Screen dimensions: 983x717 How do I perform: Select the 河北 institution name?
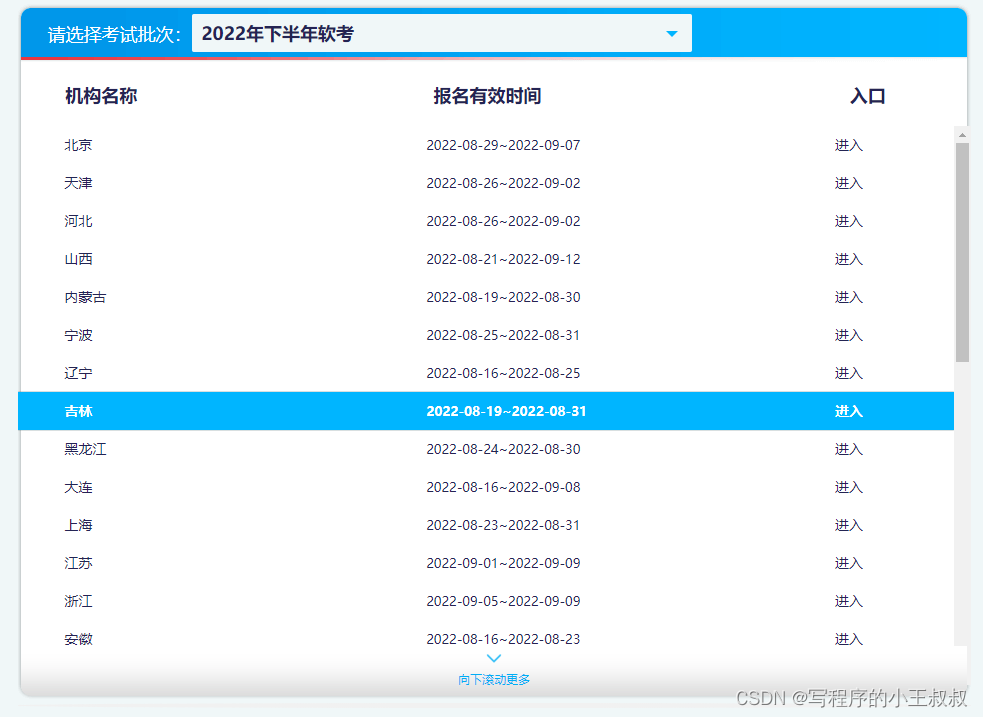(x=78, y=221)
